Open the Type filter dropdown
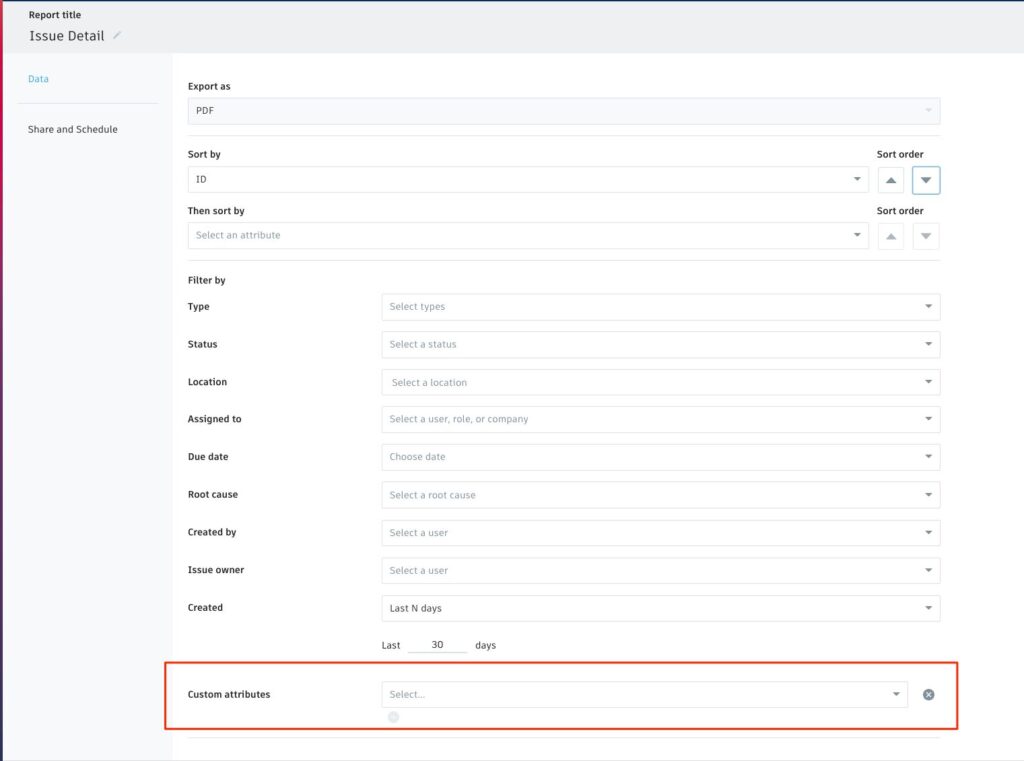The height and width of the screenshot is (761, 1024). click(660, 306)
